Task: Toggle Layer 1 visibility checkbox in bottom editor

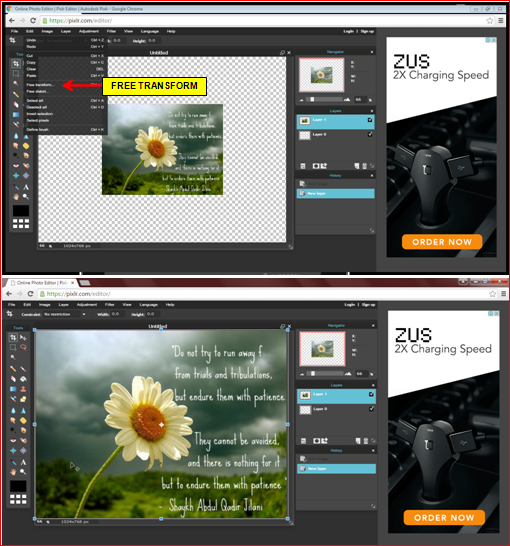Action: click(371, 394)
